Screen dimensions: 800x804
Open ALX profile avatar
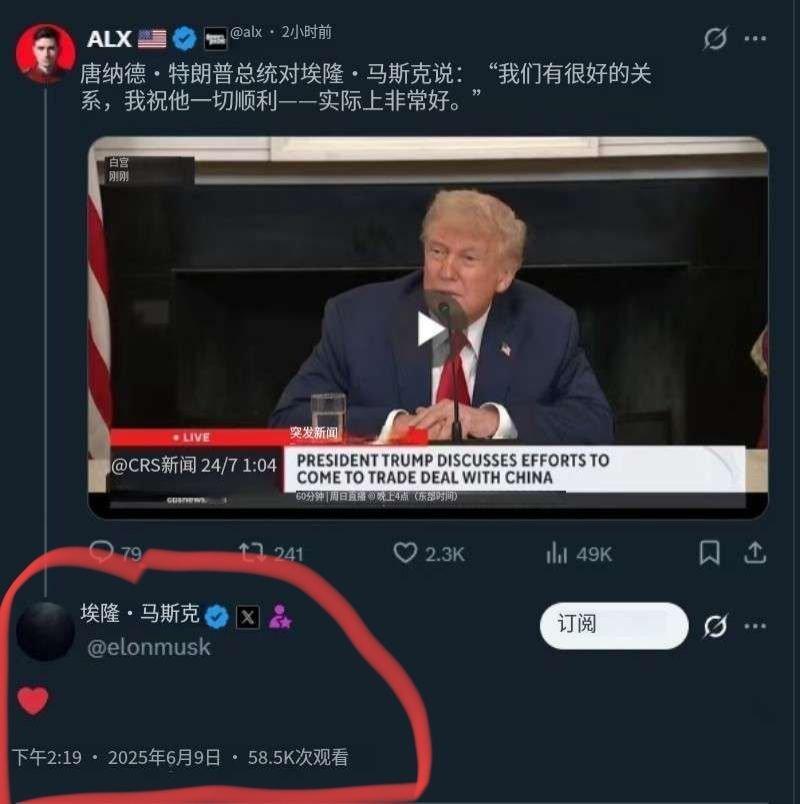click(x=46, y=53)
